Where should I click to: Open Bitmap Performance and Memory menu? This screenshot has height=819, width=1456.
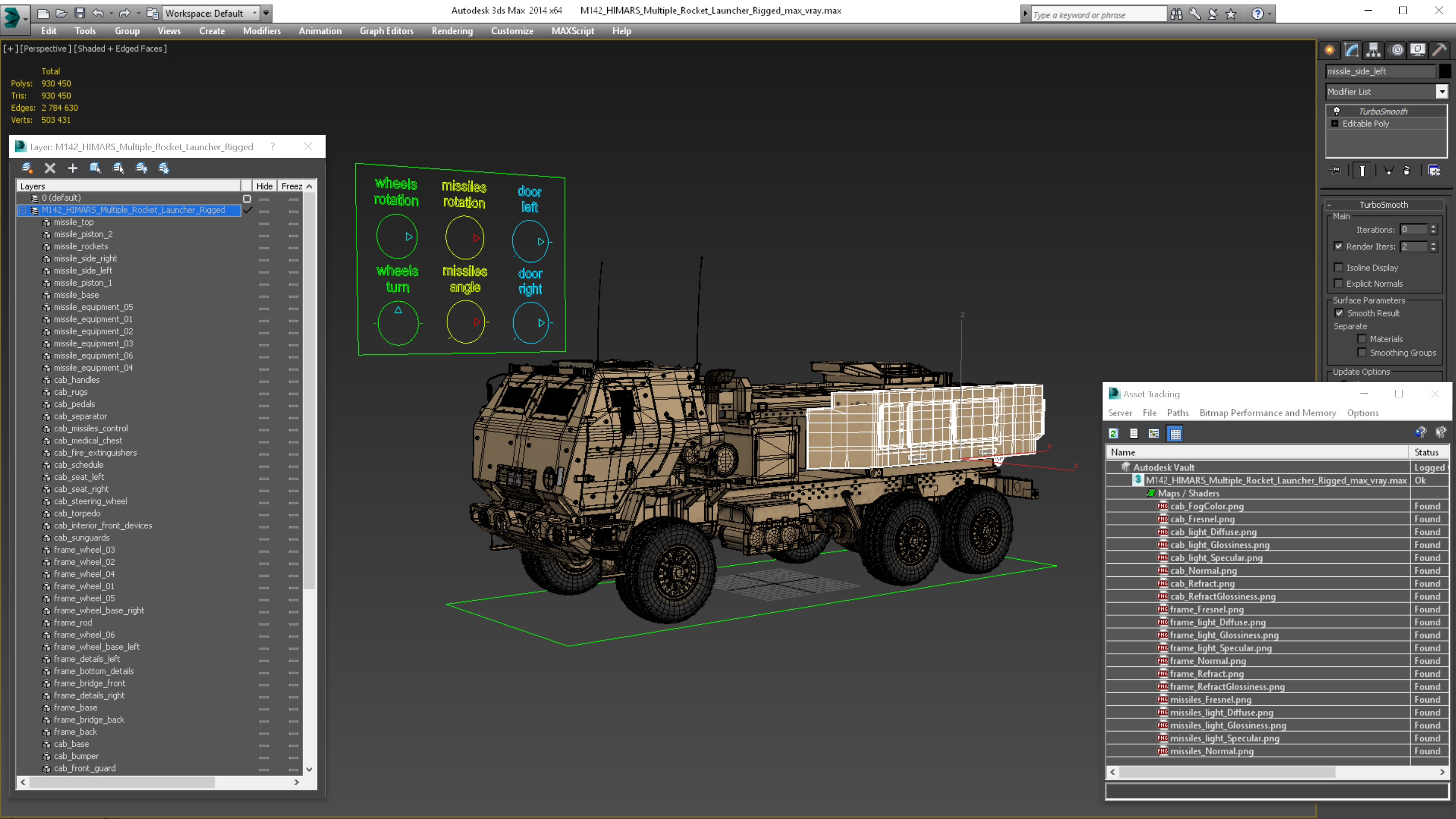point(1268,413)
